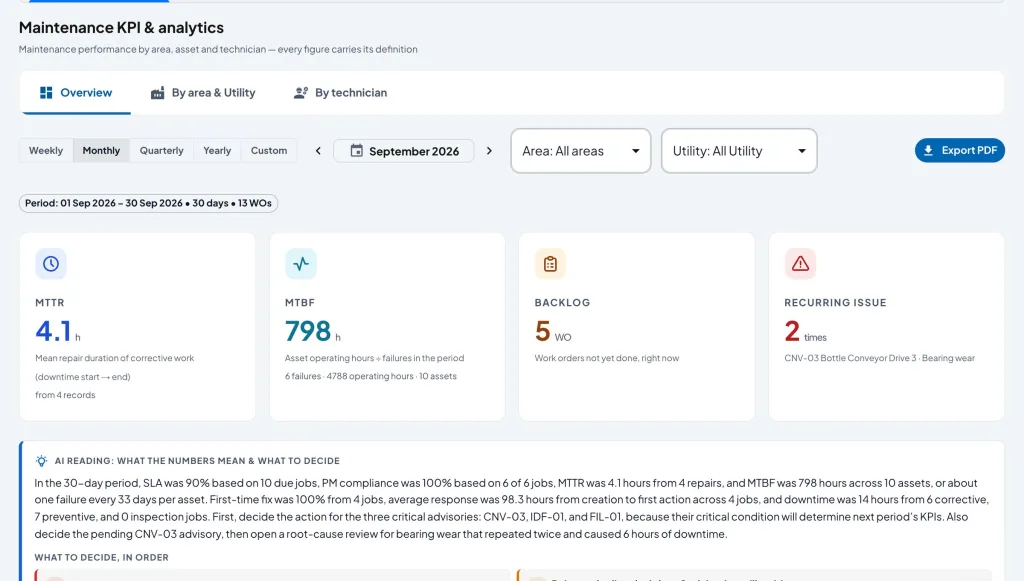
Task: Switch to By technician tab
Action: [341, 93]
